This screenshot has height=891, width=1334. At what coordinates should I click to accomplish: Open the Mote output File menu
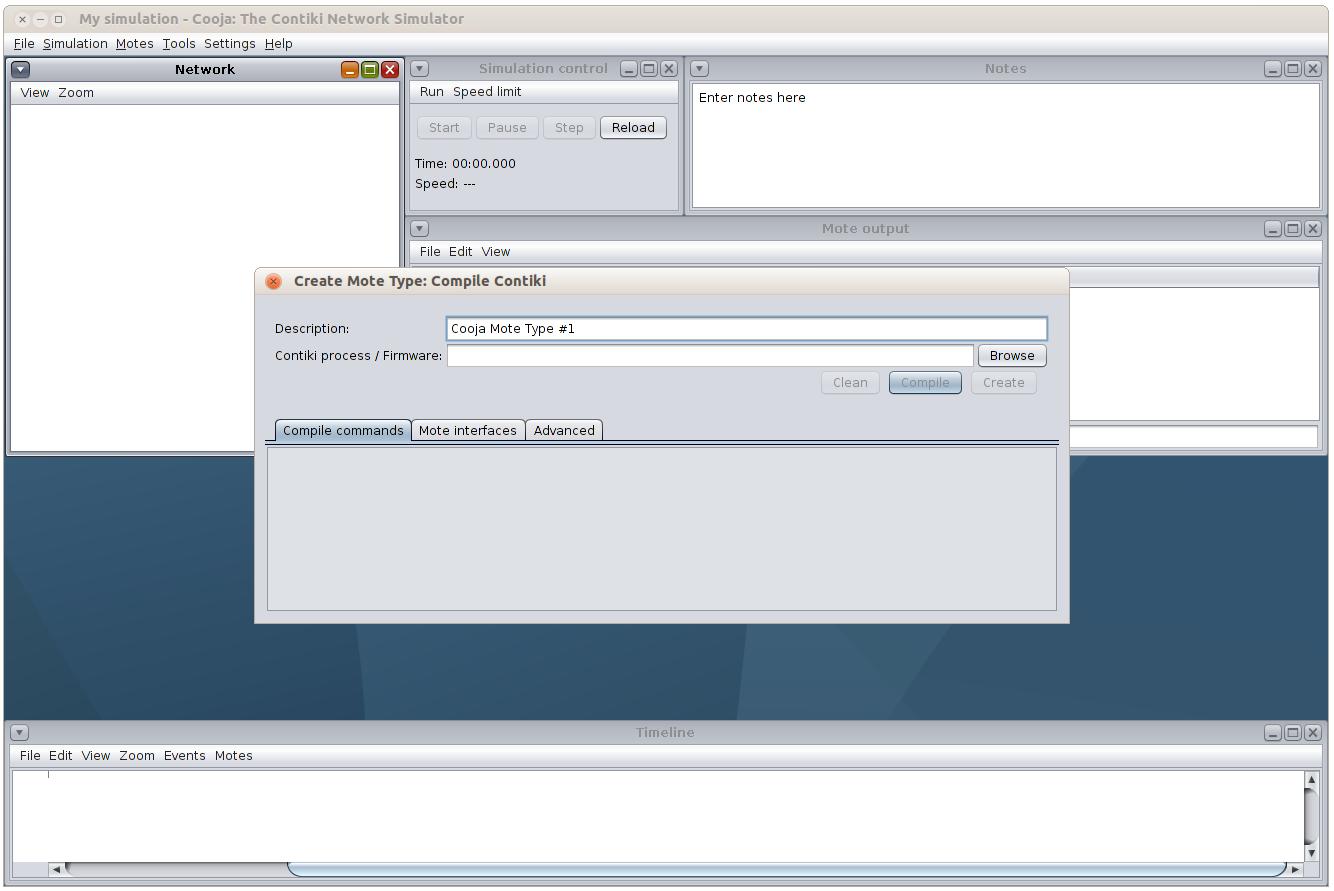point(430,252)
